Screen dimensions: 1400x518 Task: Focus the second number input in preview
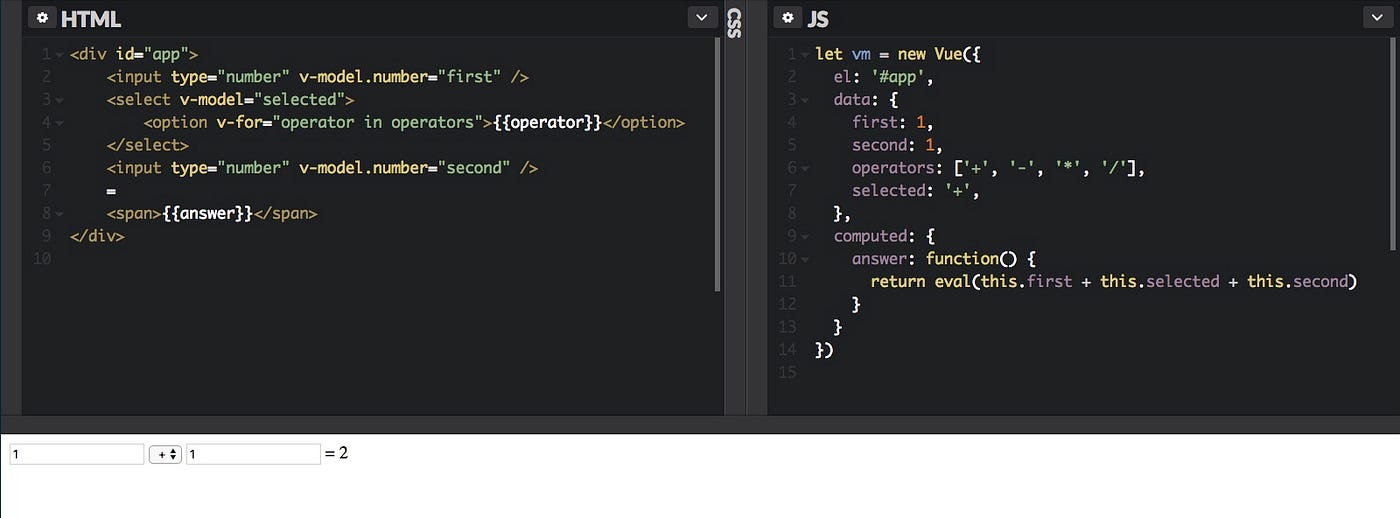(253, 454)
